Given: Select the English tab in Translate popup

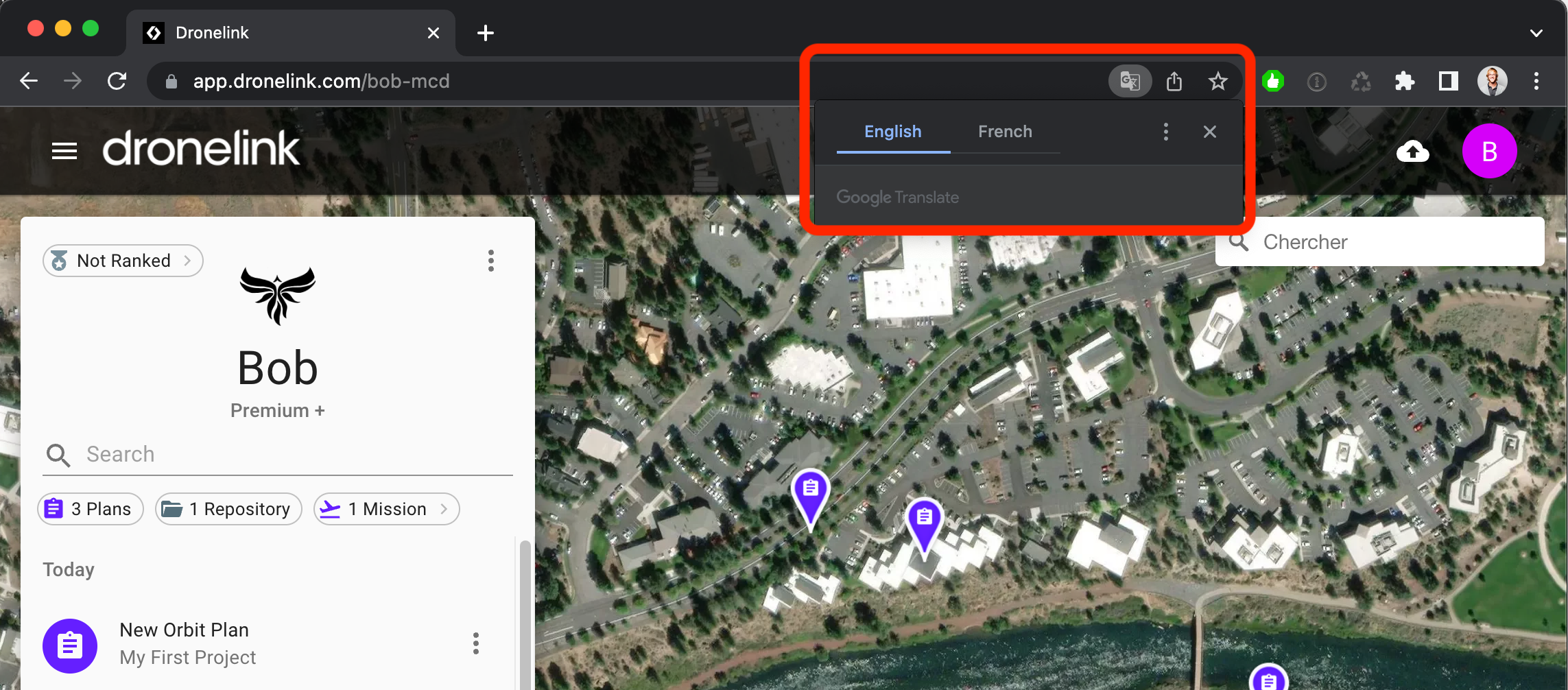Looking at the screenshot, I should [892, 132].
